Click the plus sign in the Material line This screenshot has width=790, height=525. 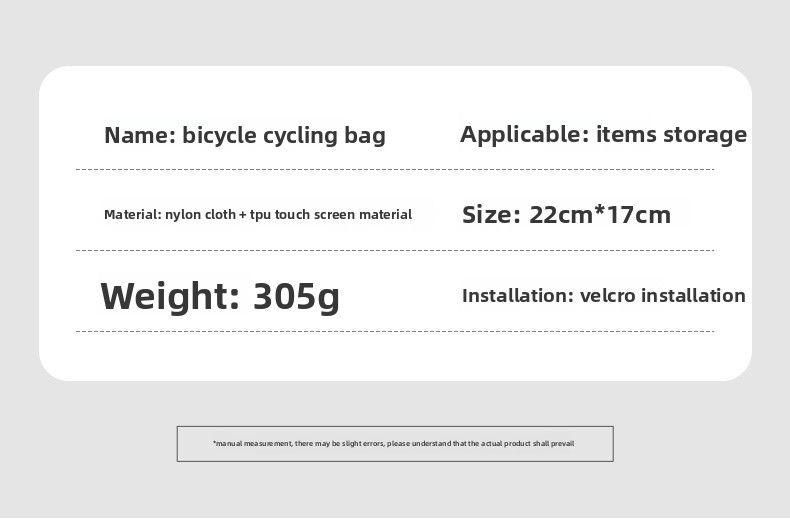pos(242,215)
